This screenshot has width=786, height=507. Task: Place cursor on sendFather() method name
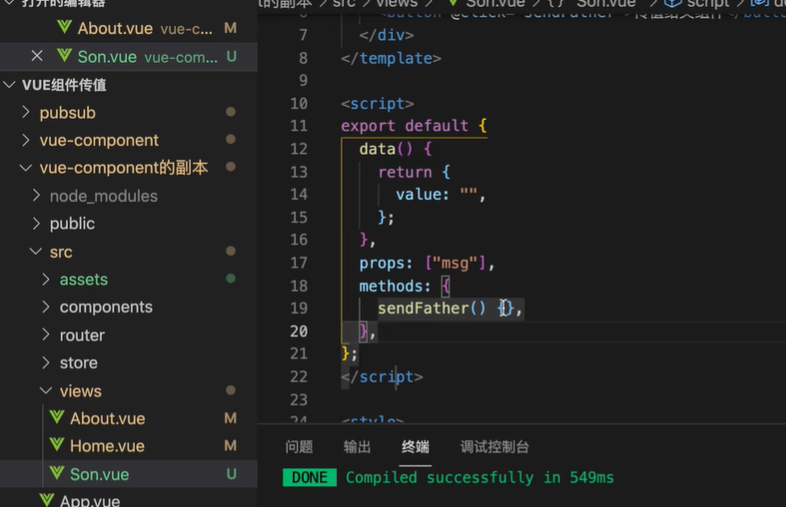click(423, 308)
